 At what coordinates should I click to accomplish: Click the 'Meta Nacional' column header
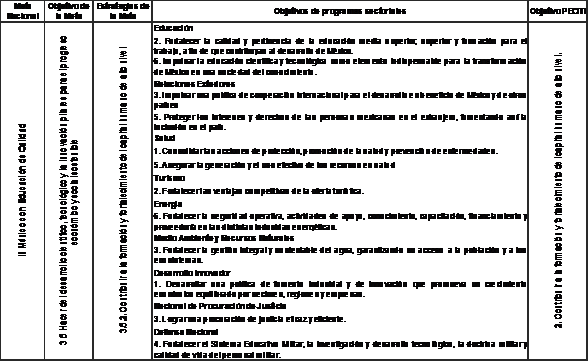coord(22,11)
